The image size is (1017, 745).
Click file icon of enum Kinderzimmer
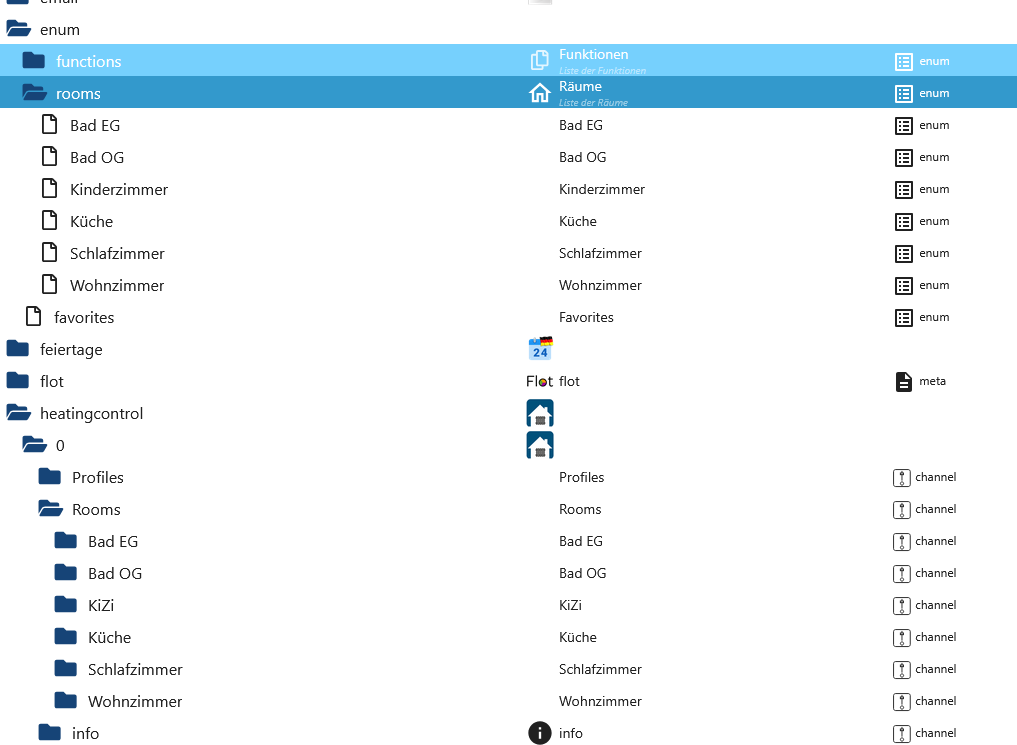(49, 188)
